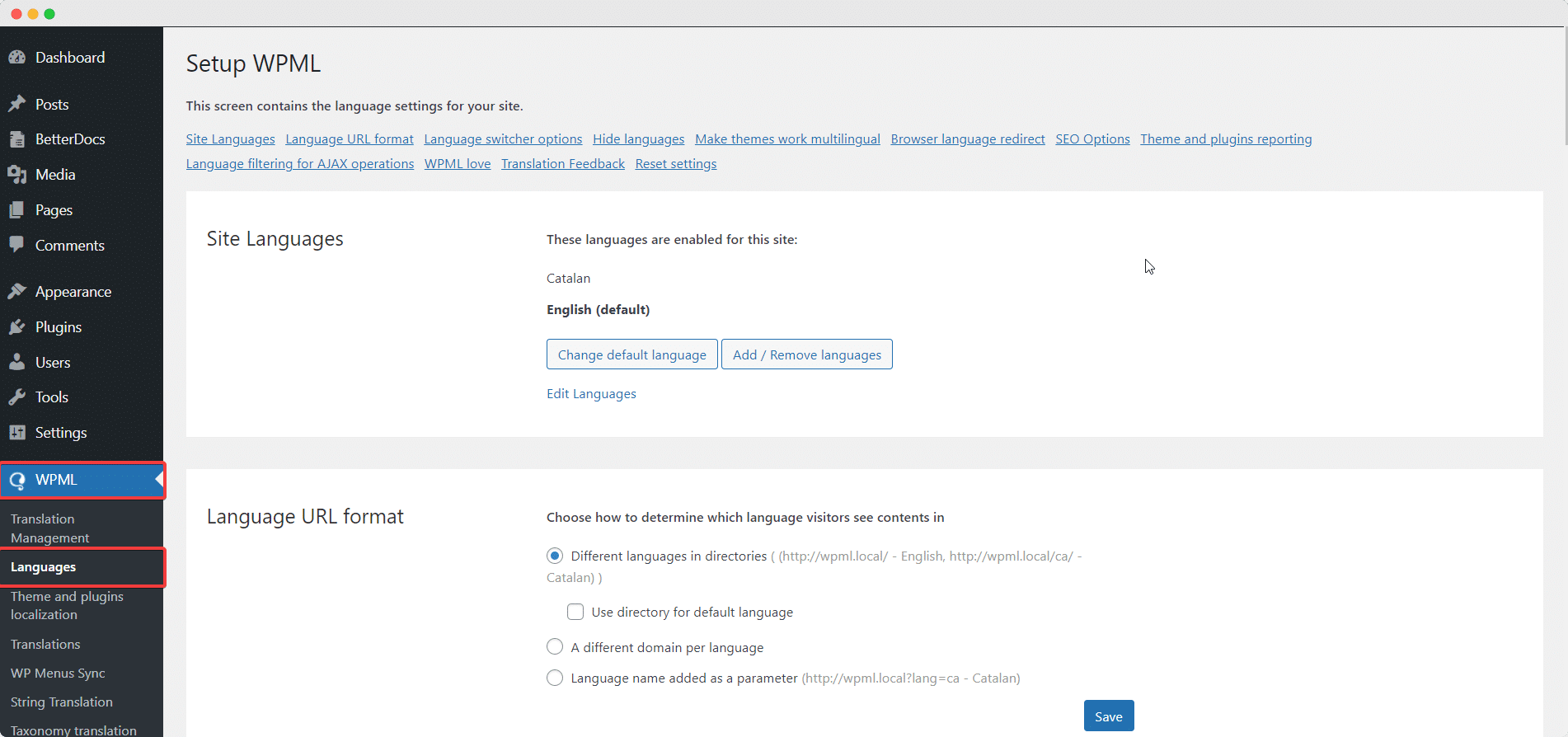The height and width of the screenshot is (737, 1568).
Task: Click the Pages sidebar icon
Action: point(17,210)
